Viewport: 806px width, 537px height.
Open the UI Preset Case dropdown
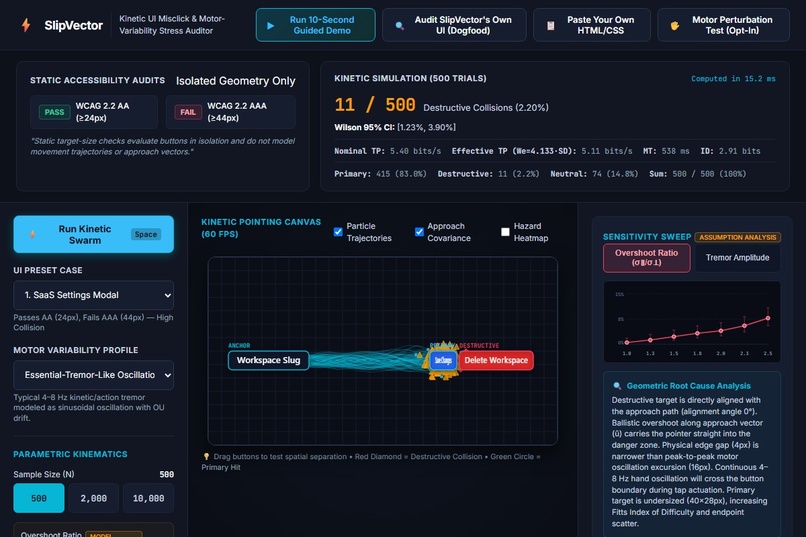(x=94, y=295)
